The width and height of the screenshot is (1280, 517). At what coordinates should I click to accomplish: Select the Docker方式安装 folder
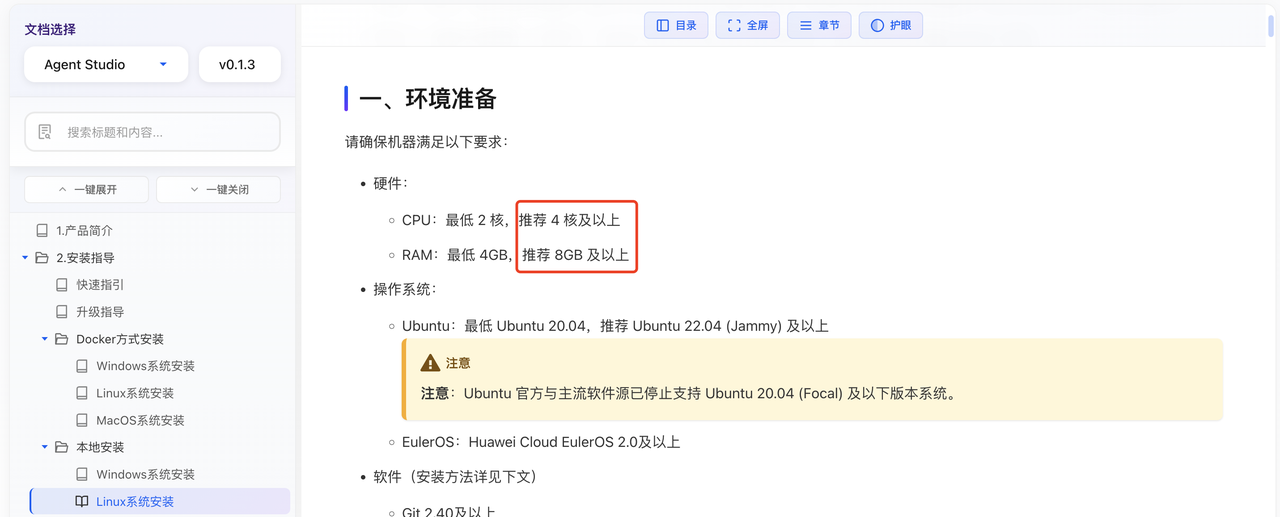[x=120, y=339]
